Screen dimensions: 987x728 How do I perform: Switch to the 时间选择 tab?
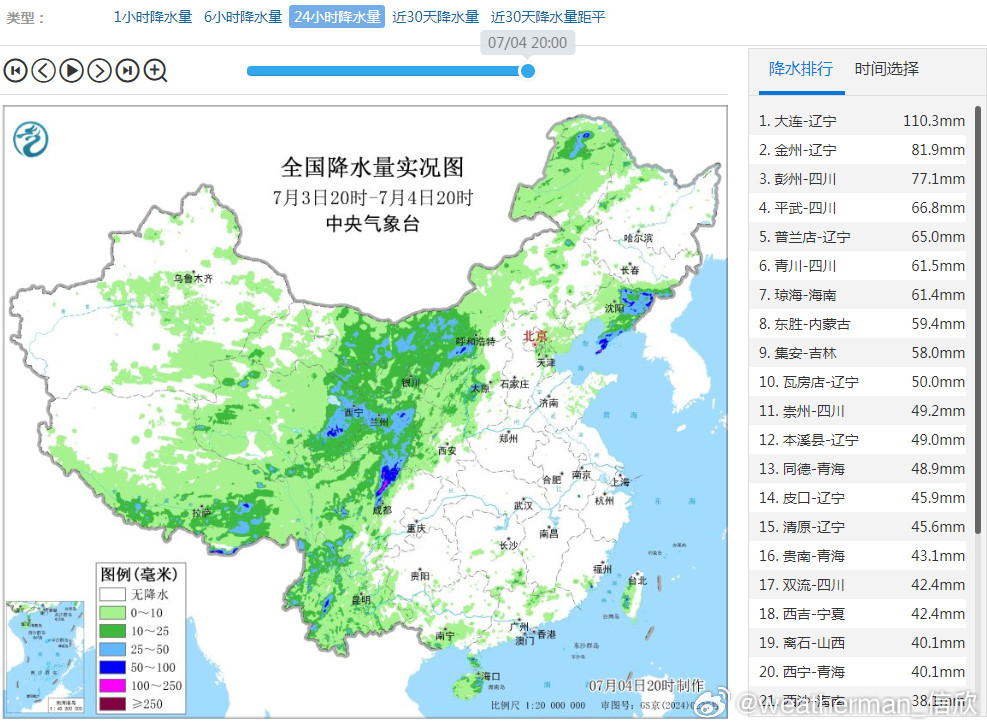(x=886, y=69)
